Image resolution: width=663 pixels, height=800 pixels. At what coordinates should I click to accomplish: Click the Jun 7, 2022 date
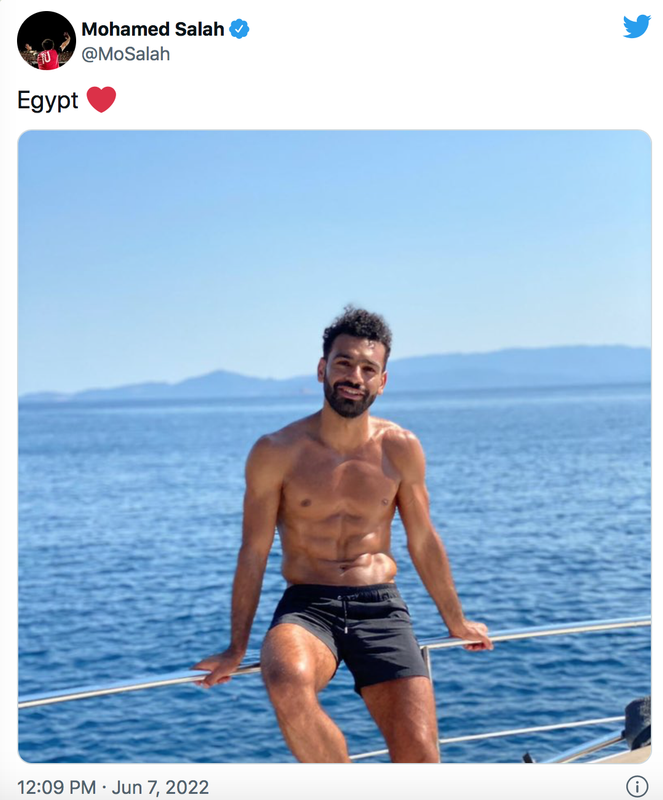pyautogui.click(x=160, y=787)
